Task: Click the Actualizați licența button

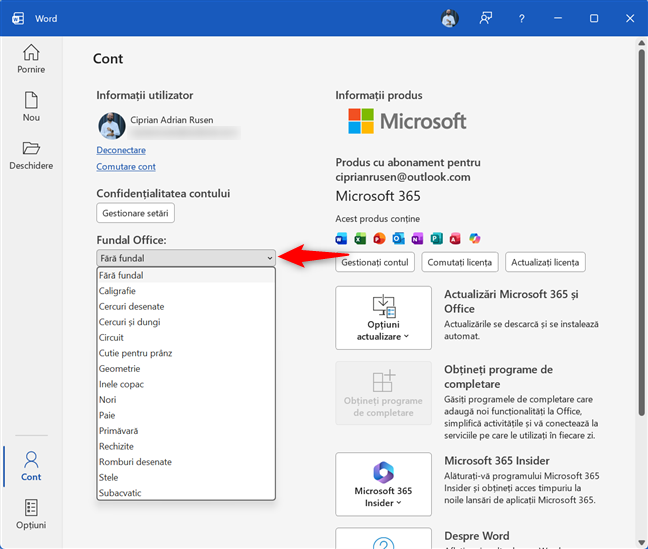Action: tap(545, 262)
